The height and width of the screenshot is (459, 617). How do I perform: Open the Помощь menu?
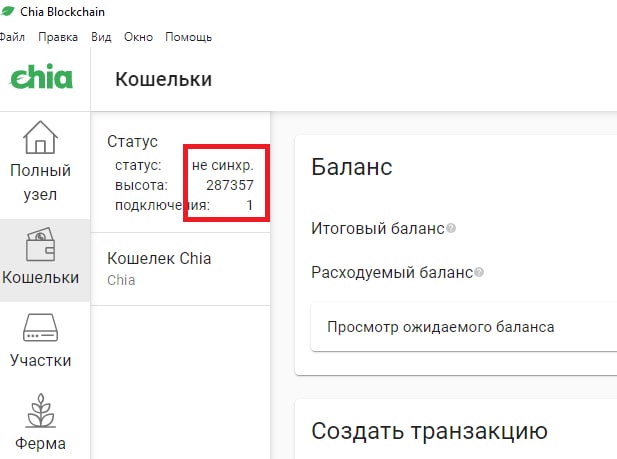[188, 37]
